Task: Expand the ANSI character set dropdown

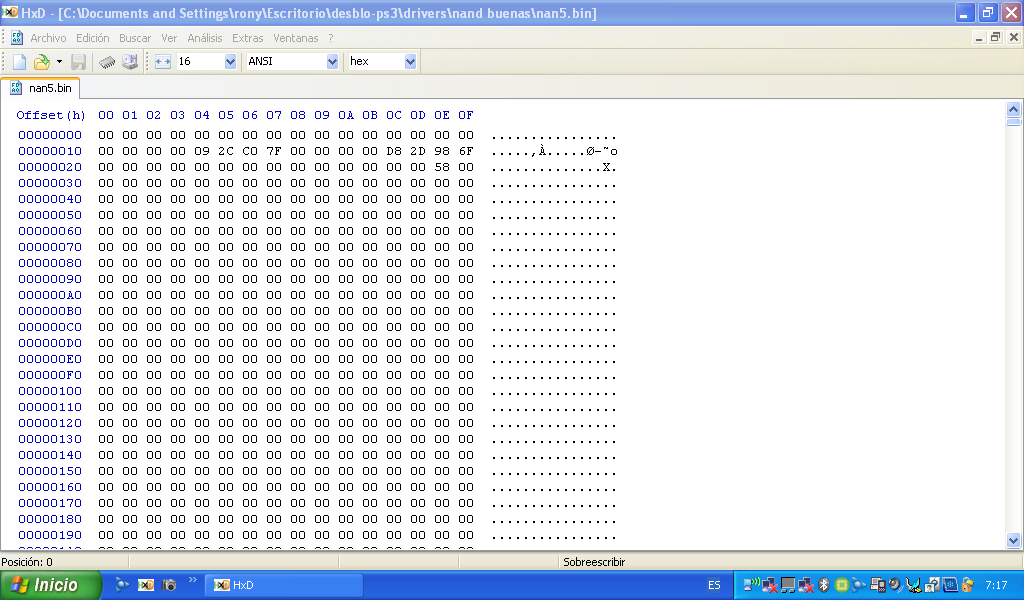Action: (332, 62)
